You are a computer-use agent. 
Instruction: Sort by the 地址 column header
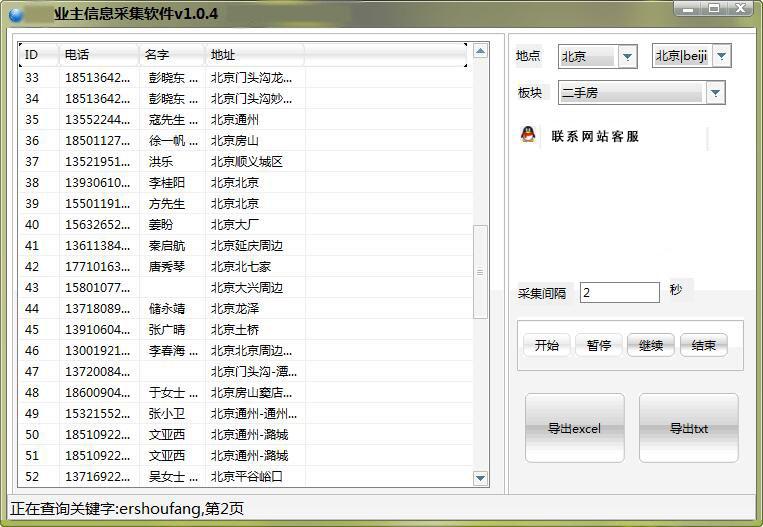click(255, 55)
